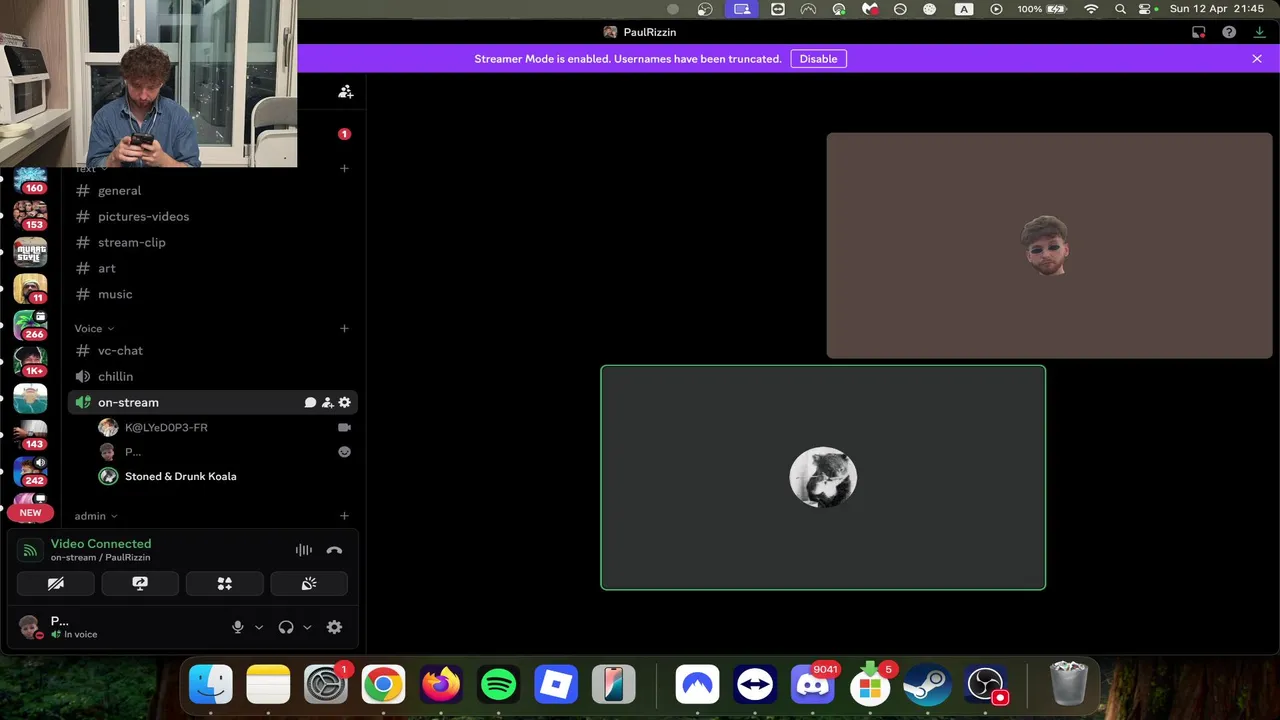Viewport: 1280px width, 720px height.
Task: Open Discord help icon
Action: 1229,32
